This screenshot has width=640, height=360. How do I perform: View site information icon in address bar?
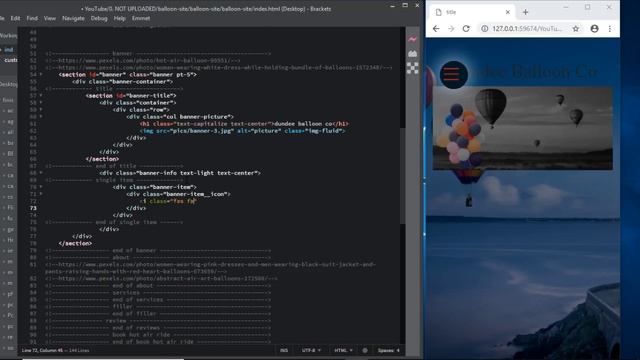click(x=484, y=29)
